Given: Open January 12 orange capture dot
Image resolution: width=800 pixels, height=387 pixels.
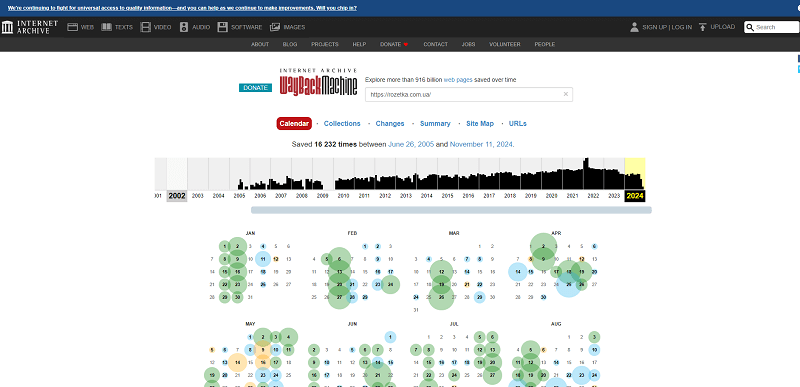Looking at the screenshot, I should (x=276, y=259).
